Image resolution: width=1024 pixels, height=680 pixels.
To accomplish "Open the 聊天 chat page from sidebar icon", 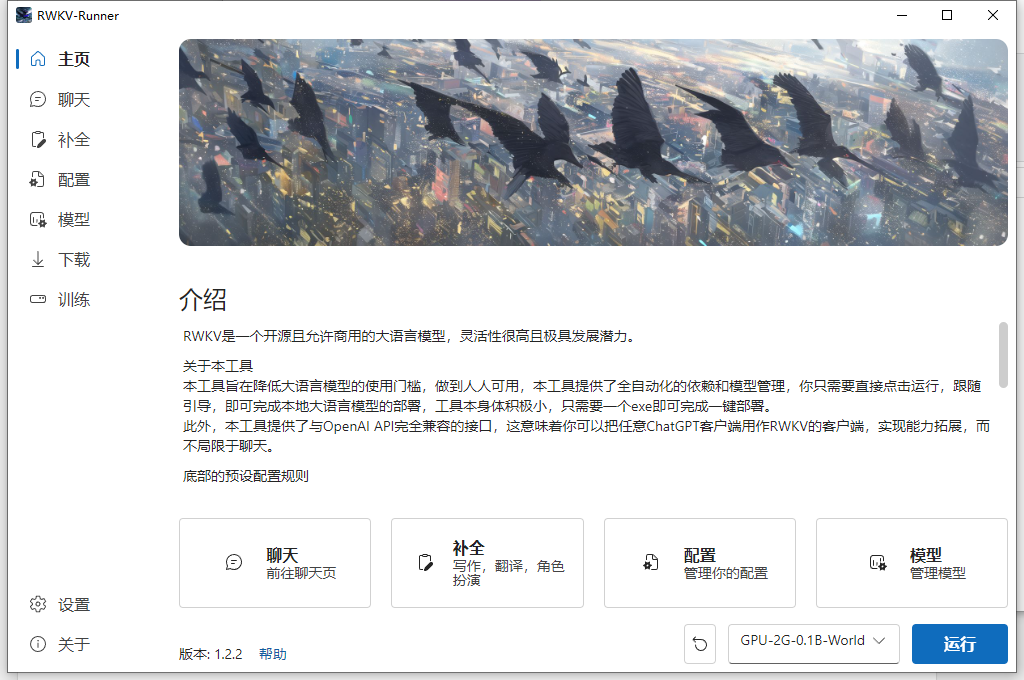I will point(38,99).
